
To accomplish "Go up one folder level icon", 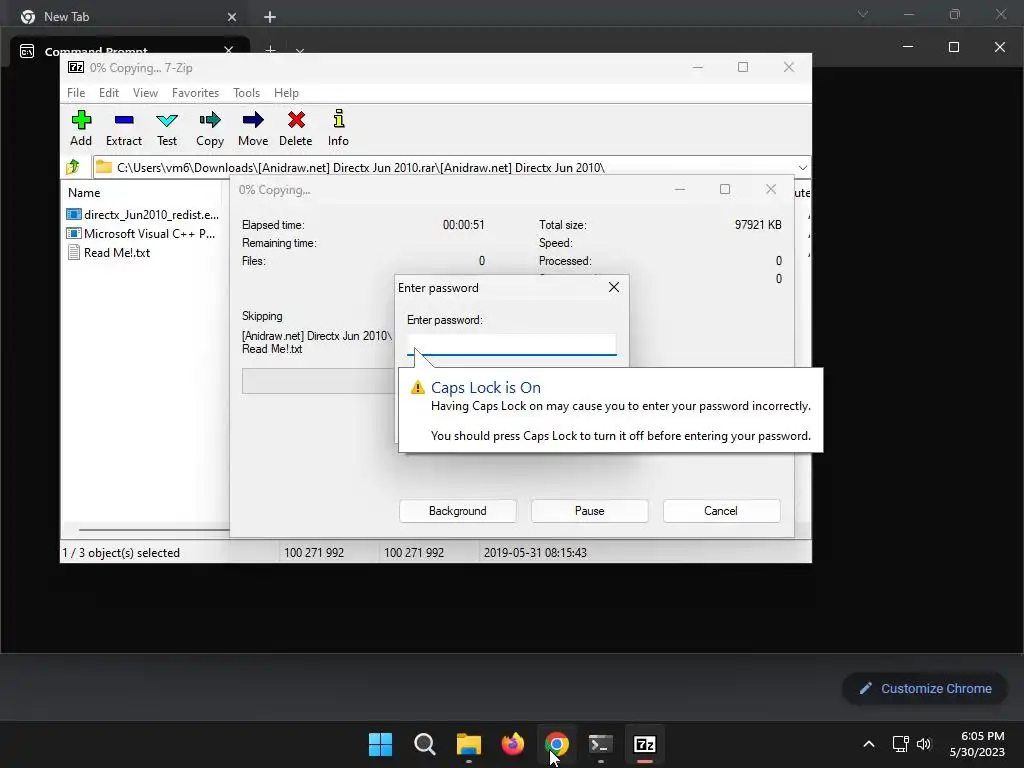I will 72,167.
